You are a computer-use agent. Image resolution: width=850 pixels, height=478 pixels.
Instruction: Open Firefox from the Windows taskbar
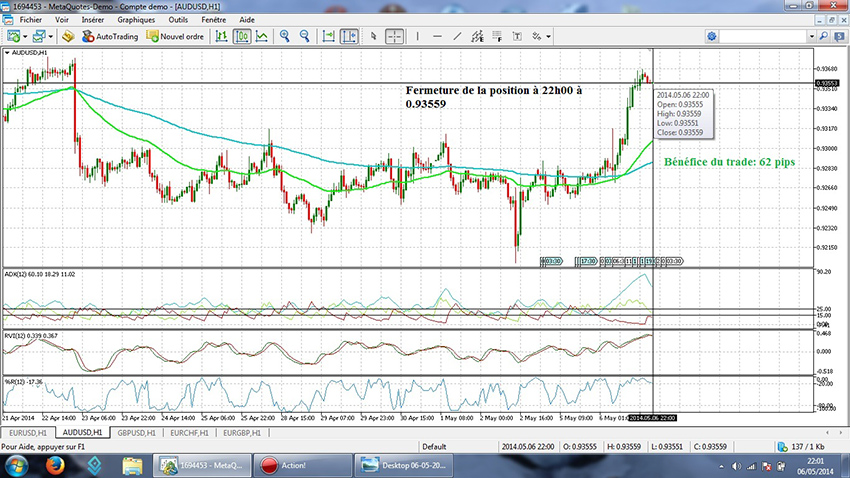pos(54,464)
